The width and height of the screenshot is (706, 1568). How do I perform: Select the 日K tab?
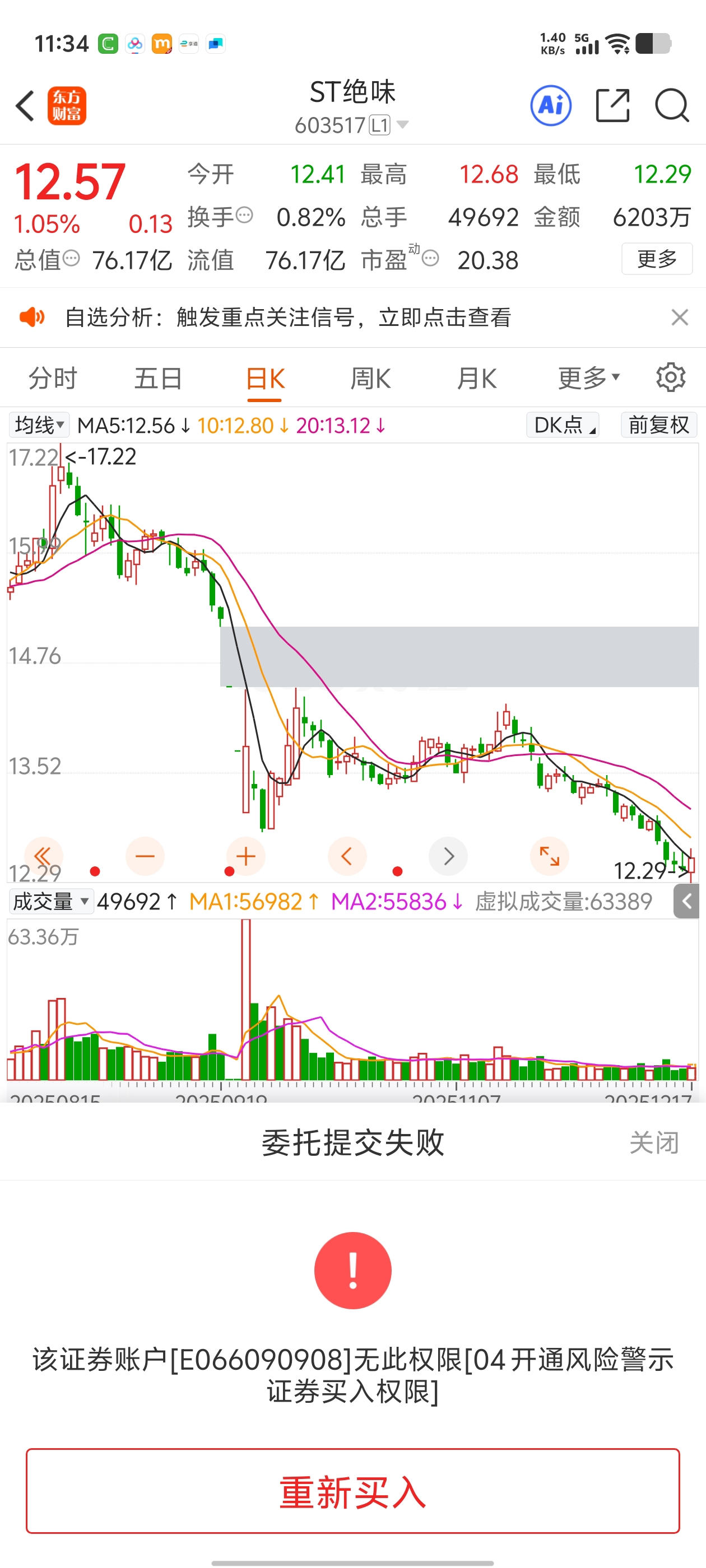point(265,378)
